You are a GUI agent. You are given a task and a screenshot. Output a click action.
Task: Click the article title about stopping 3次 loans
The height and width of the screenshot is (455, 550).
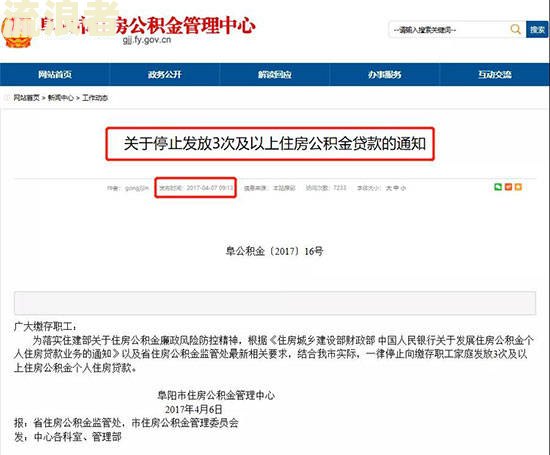pos(275,144)
